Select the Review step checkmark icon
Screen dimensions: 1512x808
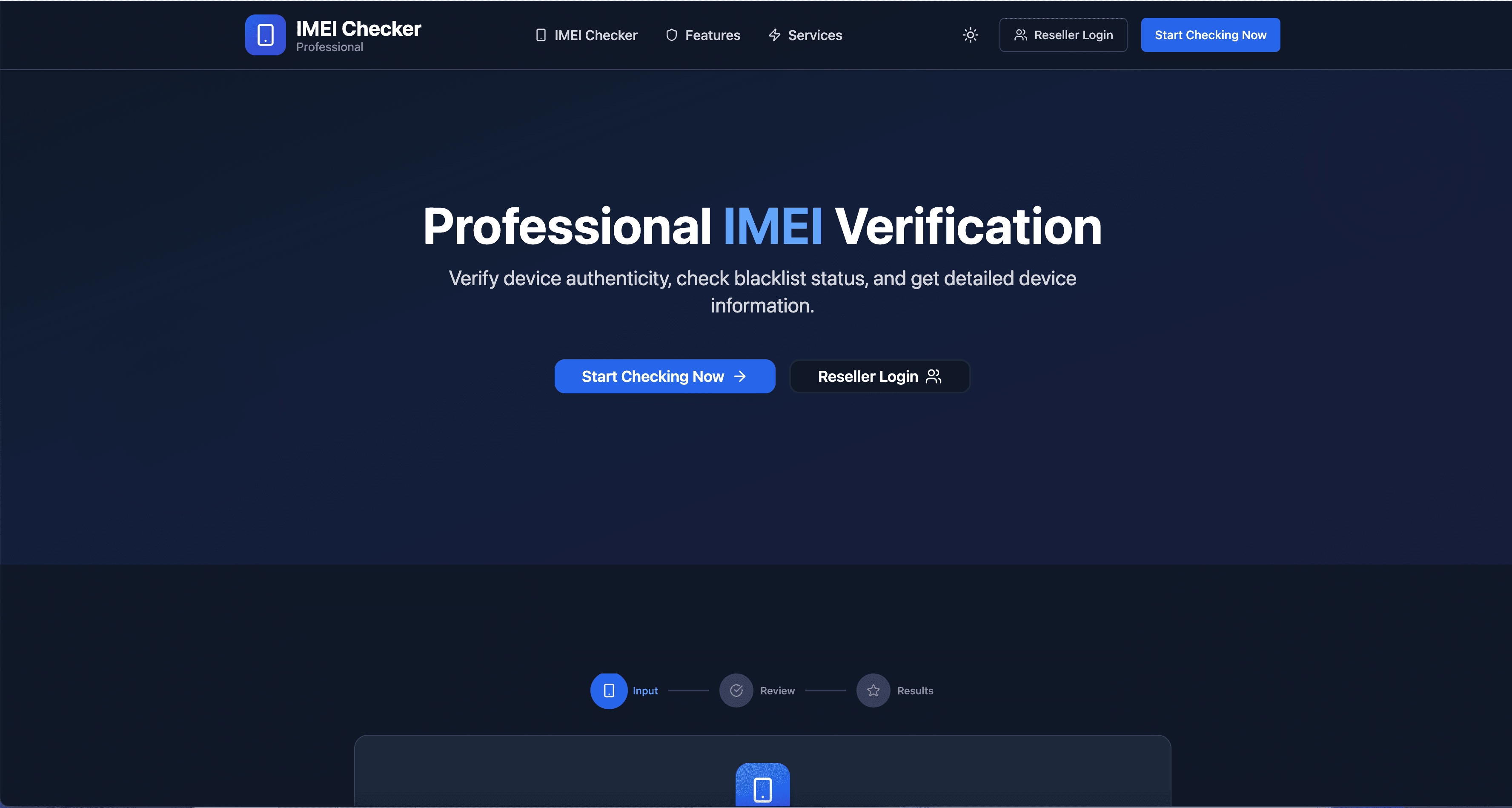click(x=736, y=691)
